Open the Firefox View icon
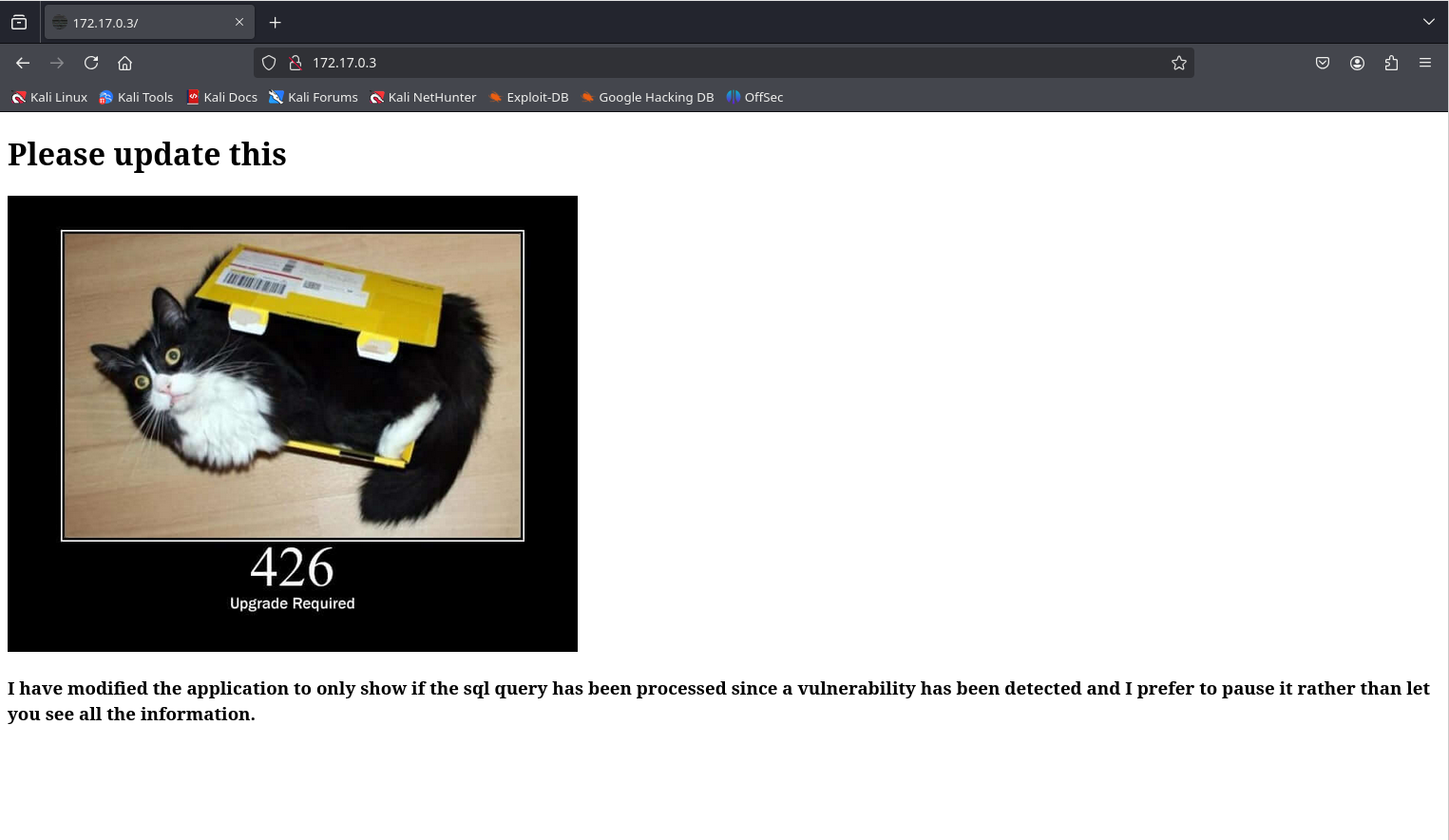The width and height of the screenshot is (1449, 840). pyautogui.click(x=19, y=22)
